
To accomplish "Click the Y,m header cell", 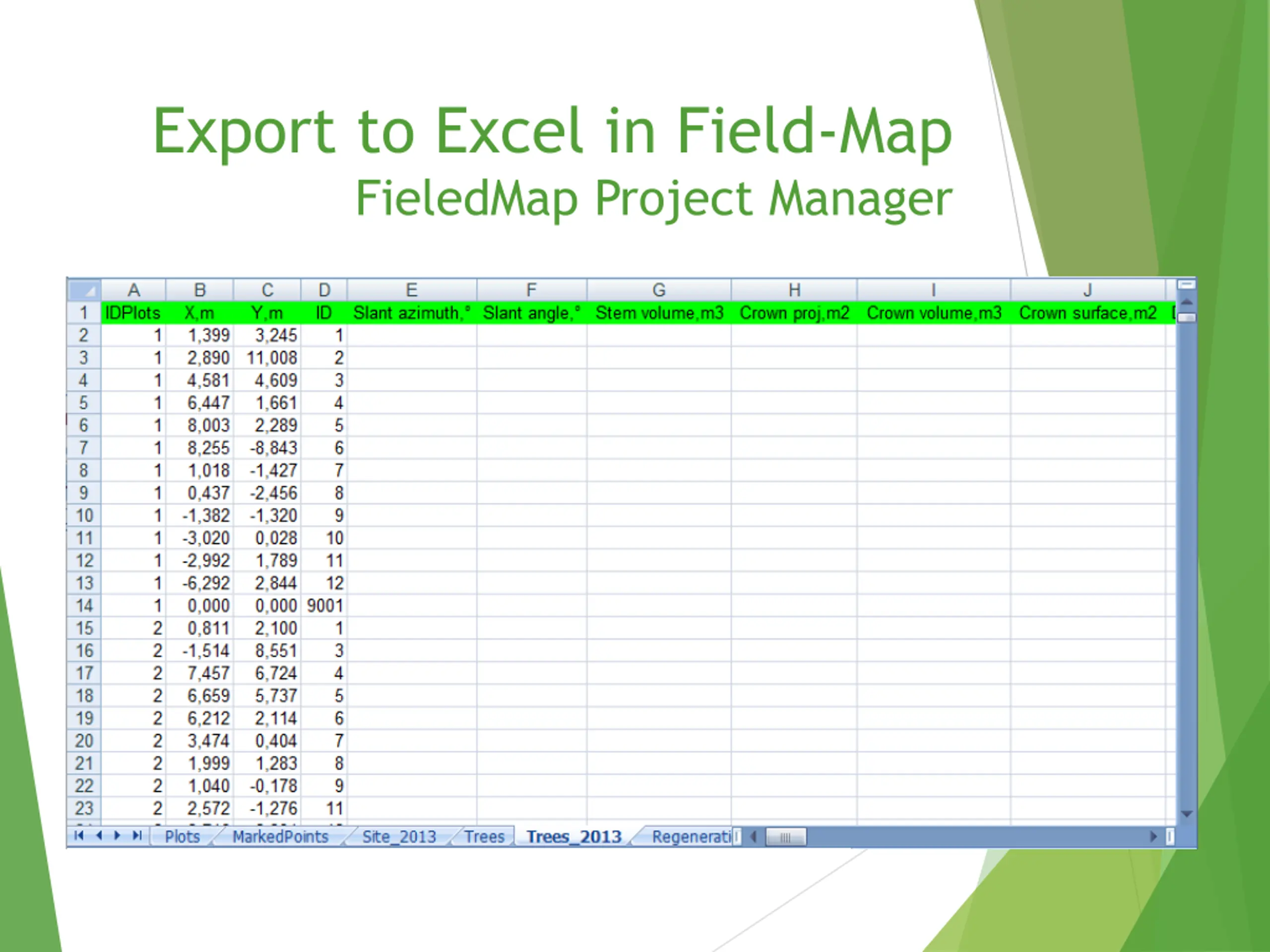I will click(x=267, y=313).
